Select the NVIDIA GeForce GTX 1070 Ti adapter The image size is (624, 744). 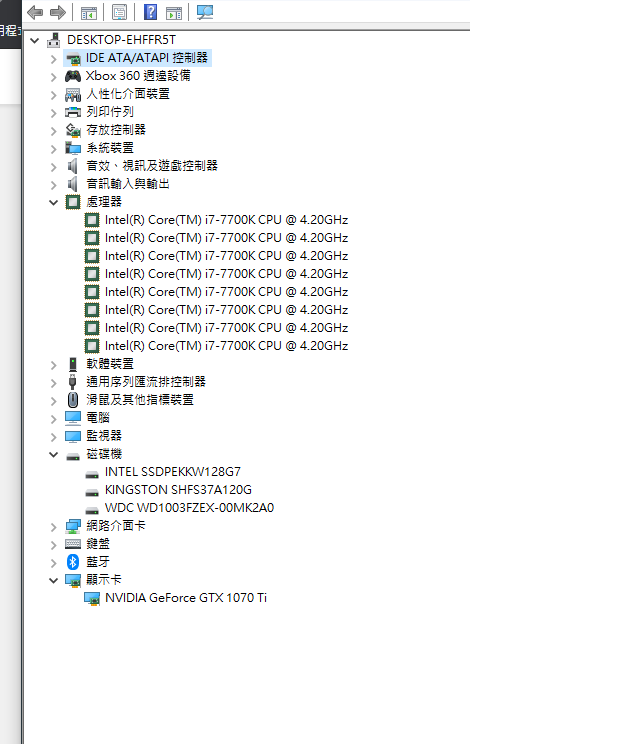186,598
